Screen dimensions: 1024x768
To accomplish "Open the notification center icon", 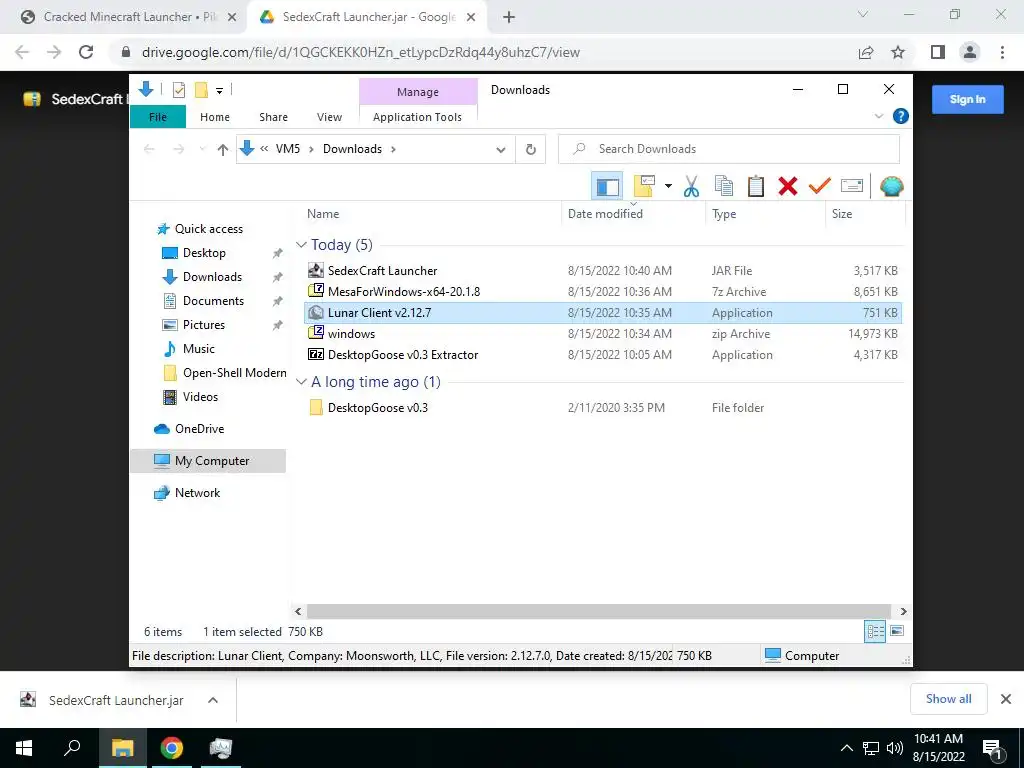I will click(x=992, y=748).
